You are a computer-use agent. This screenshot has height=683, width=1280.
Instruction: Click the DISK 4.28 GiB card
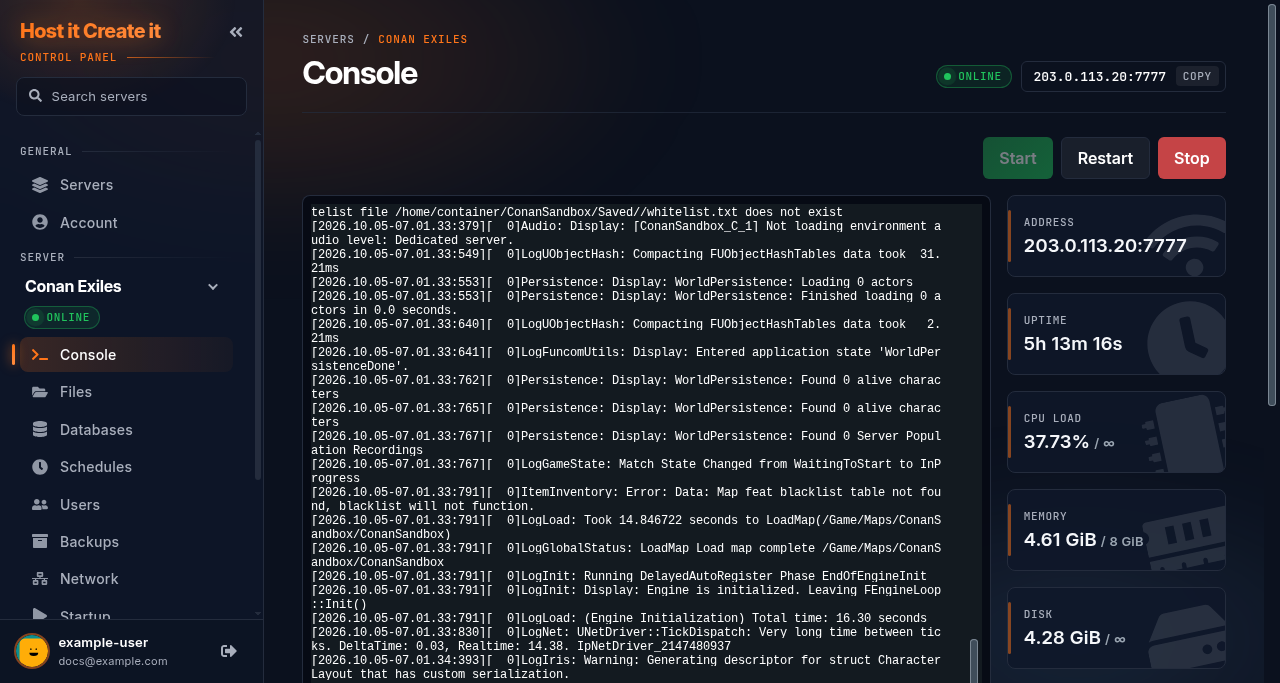(1116, 628)
